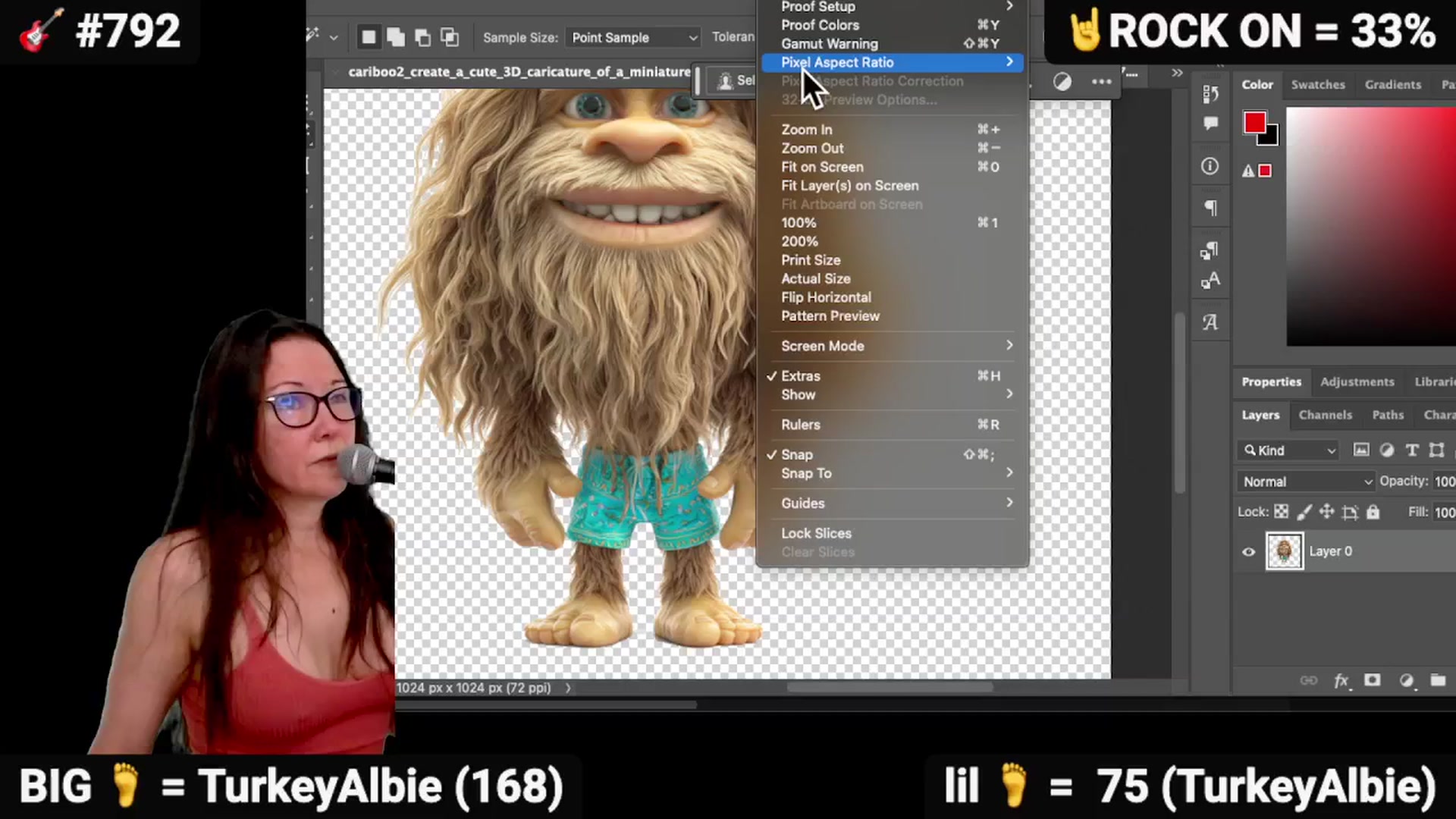Viewport: 1456px width, 819px height.
Task: Open the Glyphs panel icon
Action: coord(1210,322)
